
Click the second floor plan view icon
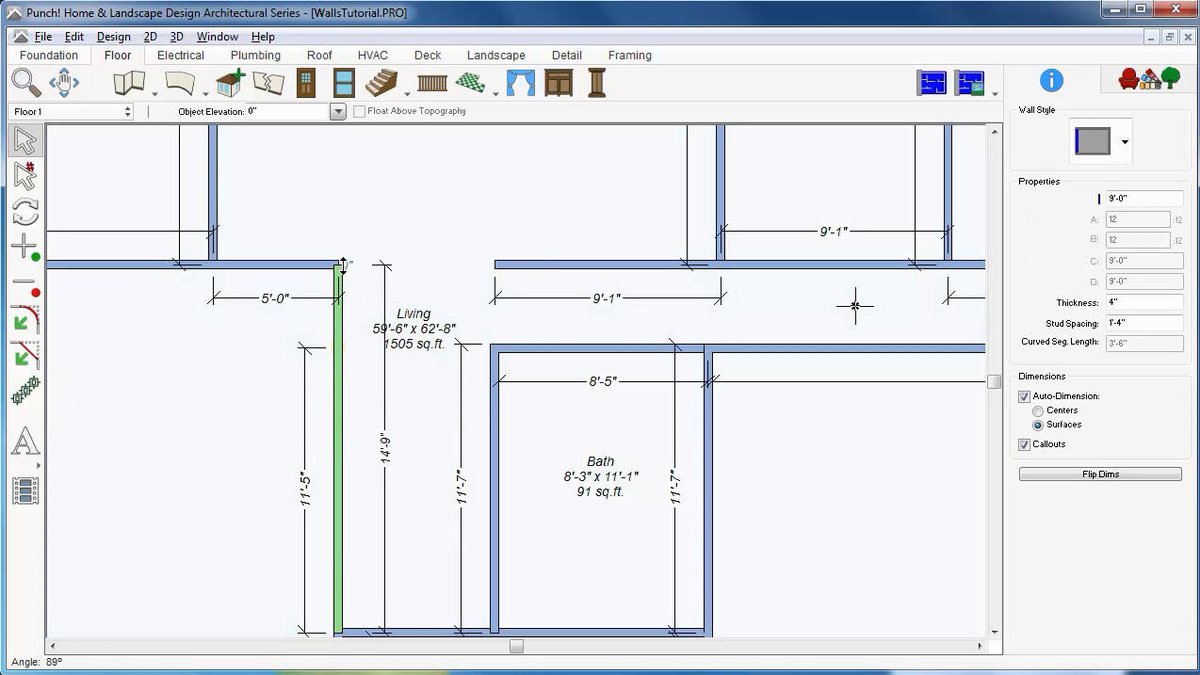coord(970,83)
